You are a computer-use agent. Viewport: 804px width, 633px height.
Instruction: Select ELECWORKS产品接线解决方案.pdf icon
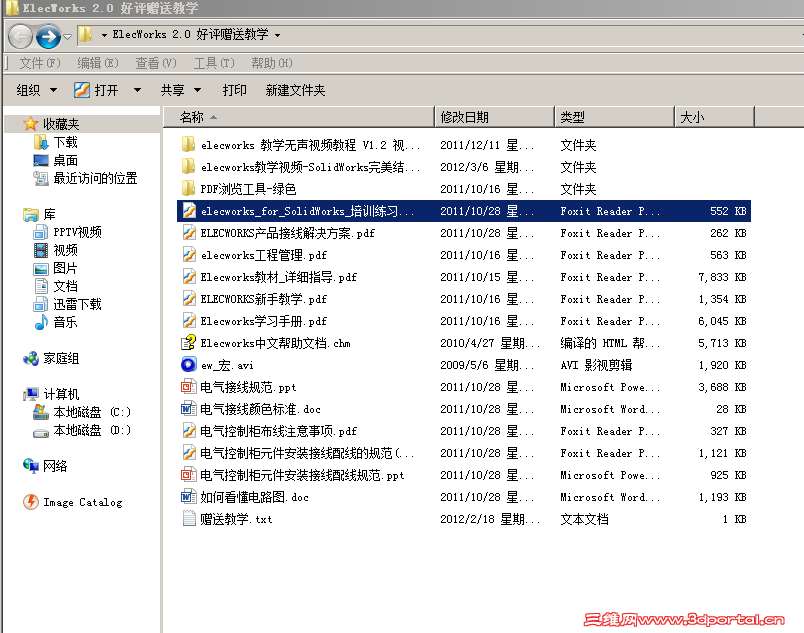[x=189, y=233]
